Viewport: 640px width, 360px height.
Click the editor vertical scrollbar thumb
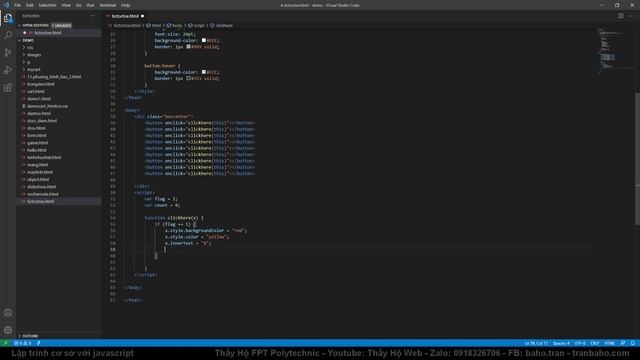pyautogui.click(x=637, y=159)
